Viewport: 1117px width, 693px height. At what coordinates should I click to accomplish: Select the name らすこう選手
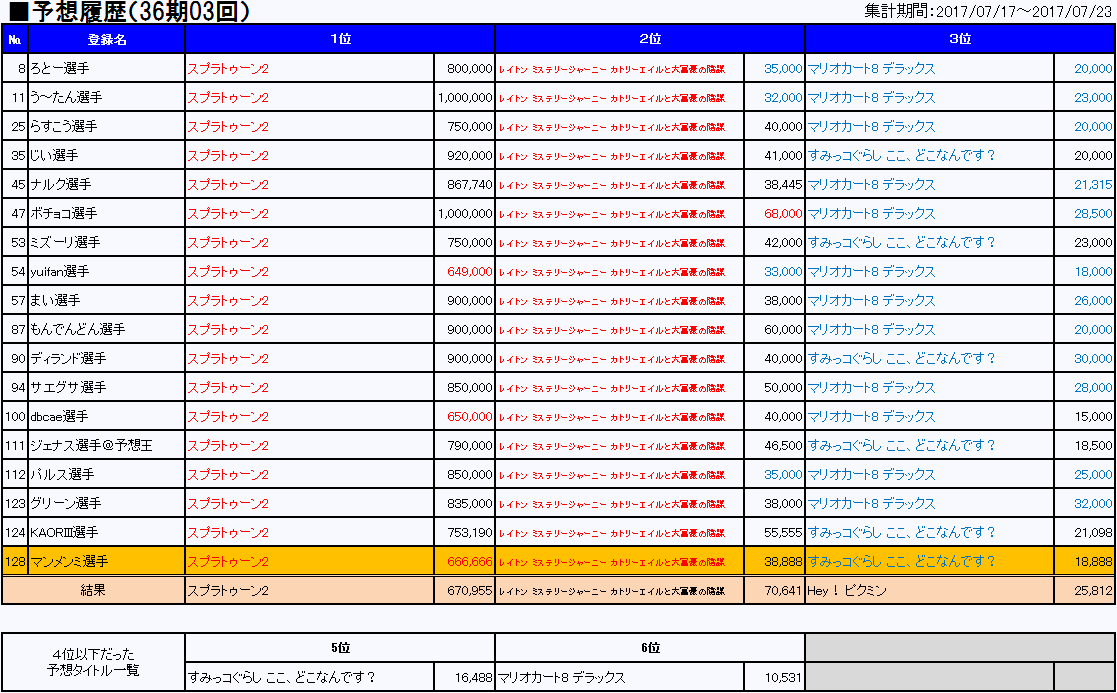(63, 127)
